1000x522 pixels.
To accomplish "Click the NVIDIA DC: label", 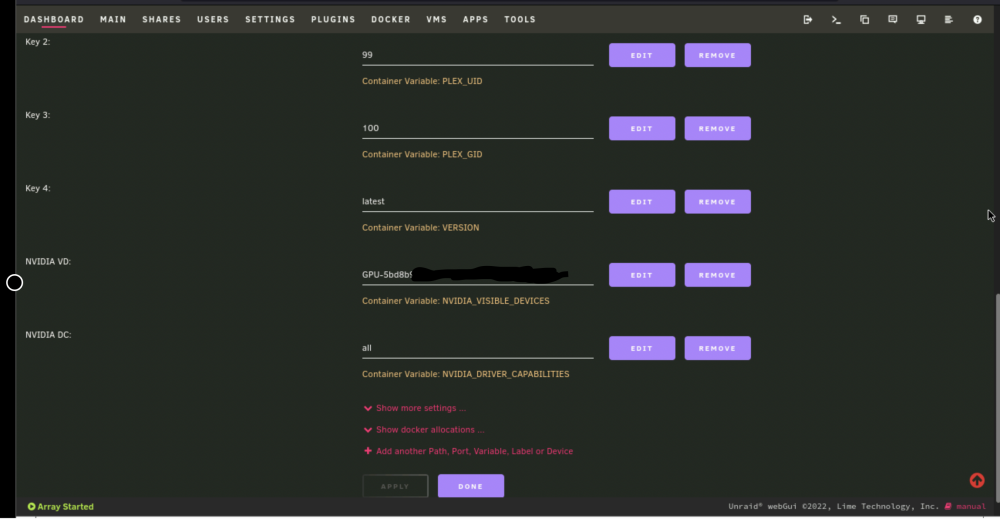I will click(x=48, y=335).
